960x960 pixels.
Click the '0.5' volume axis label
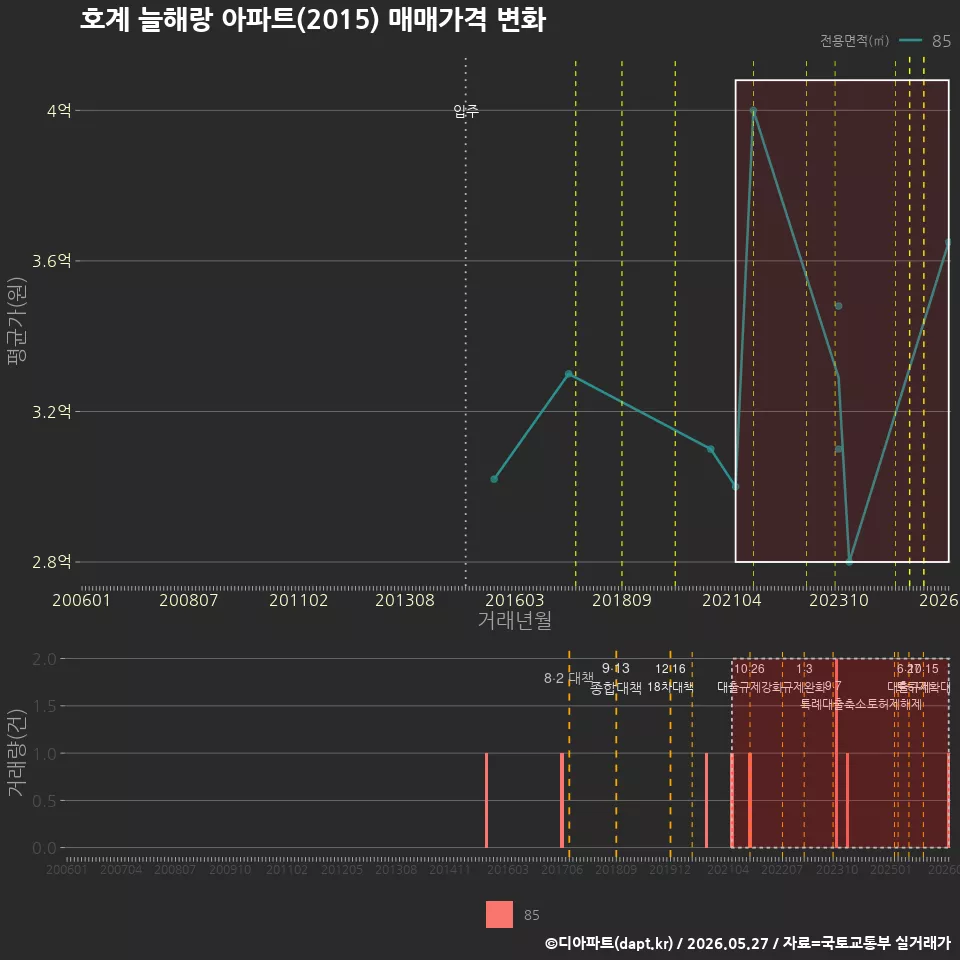[x=44, y=801]
